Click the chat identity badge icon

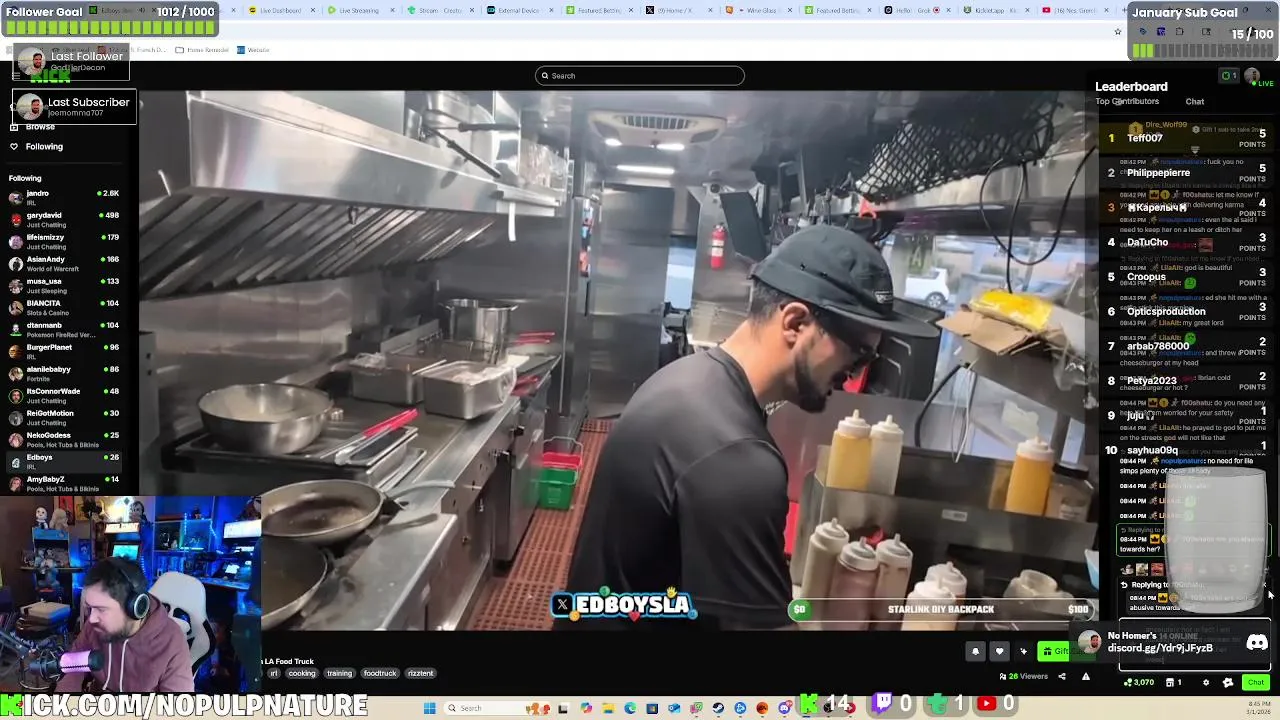pos(1206,683)
